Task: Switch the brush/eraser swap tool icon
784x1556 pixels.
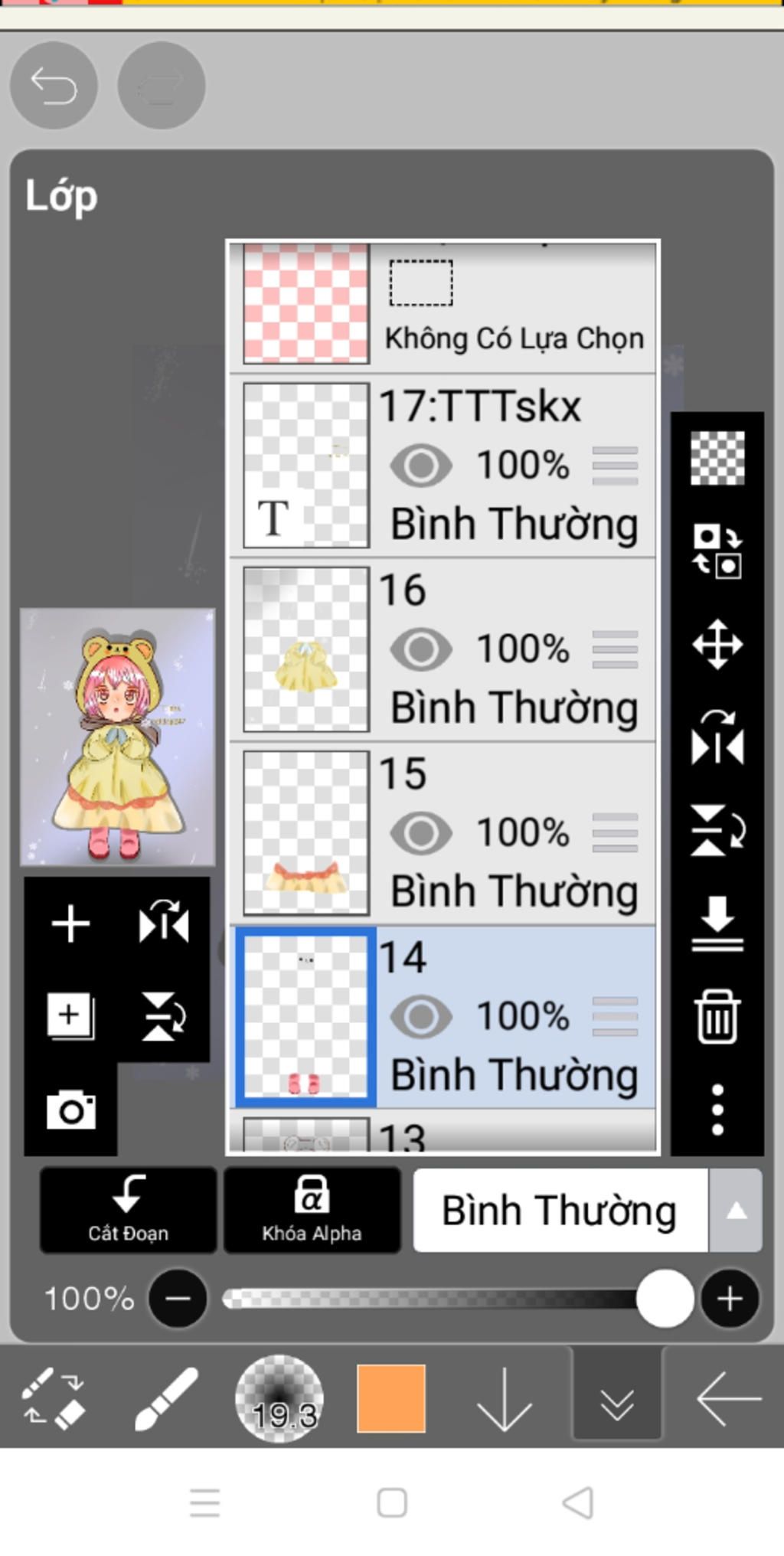Action: click(x=52, y=1398)
